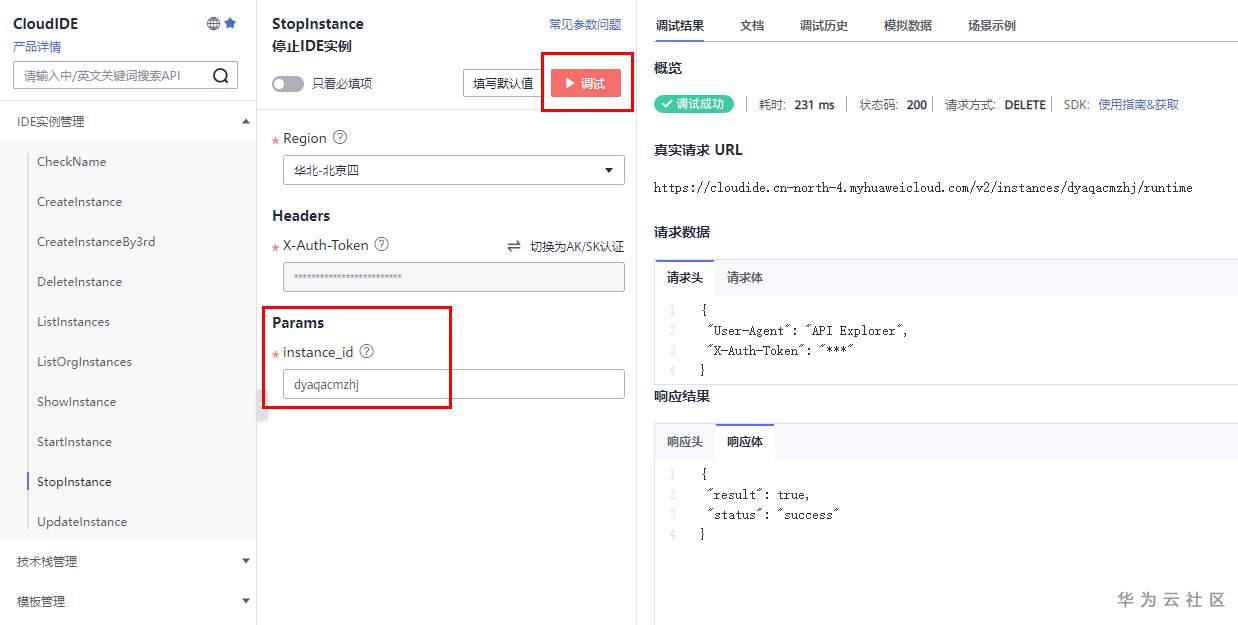Select the 请求体 tab
The width and height of the screenshot is (1238, 625).
[x=745, y=277]
